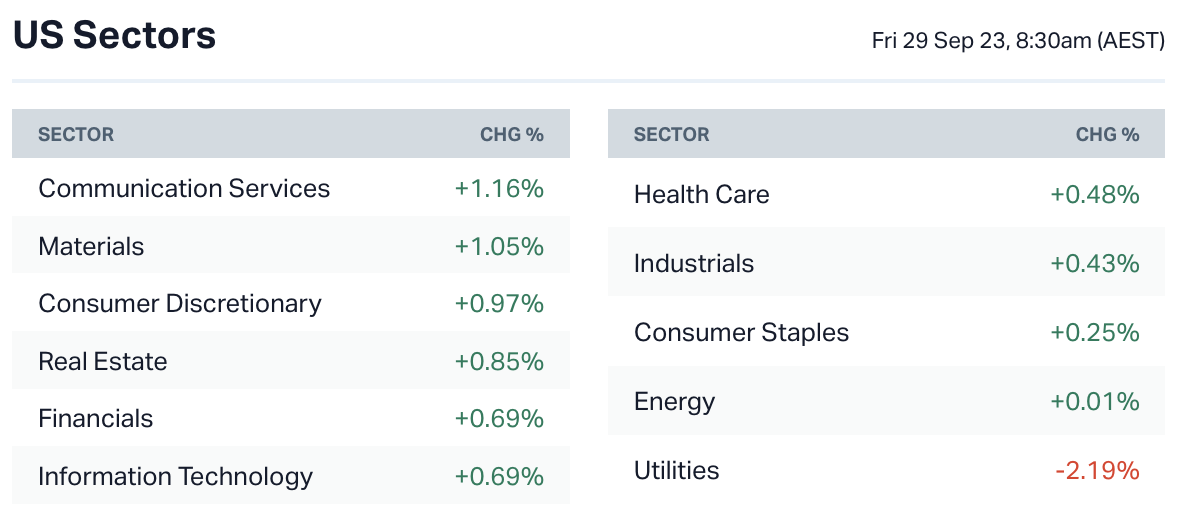1192x518 pixels.
Task: Select the Financials sector name
Action: [x=96, y=418]
